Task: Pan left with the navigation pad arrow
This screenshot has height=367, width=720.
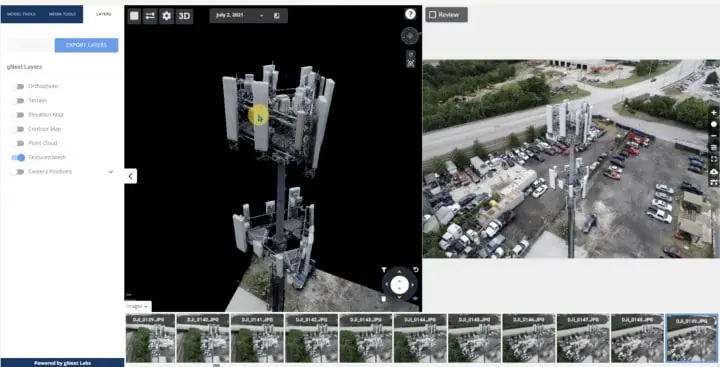Action: 387,285
